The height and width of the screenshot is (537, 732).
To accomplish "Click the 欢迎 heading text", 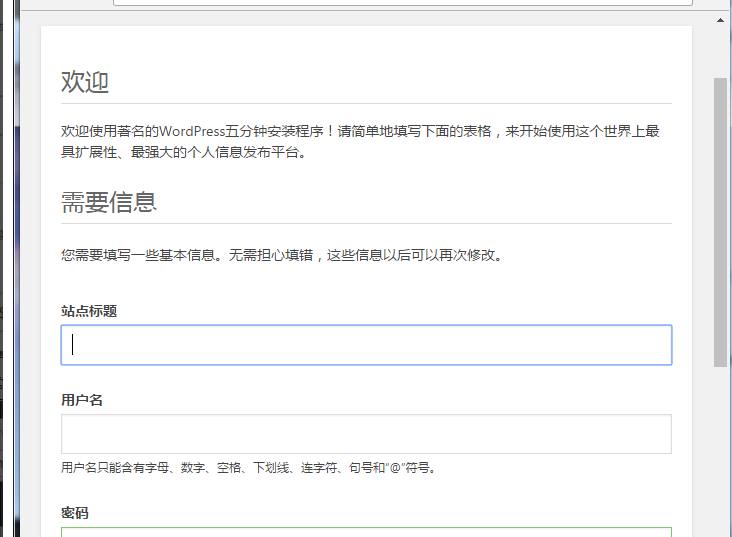I will click(x=85, y=82).
